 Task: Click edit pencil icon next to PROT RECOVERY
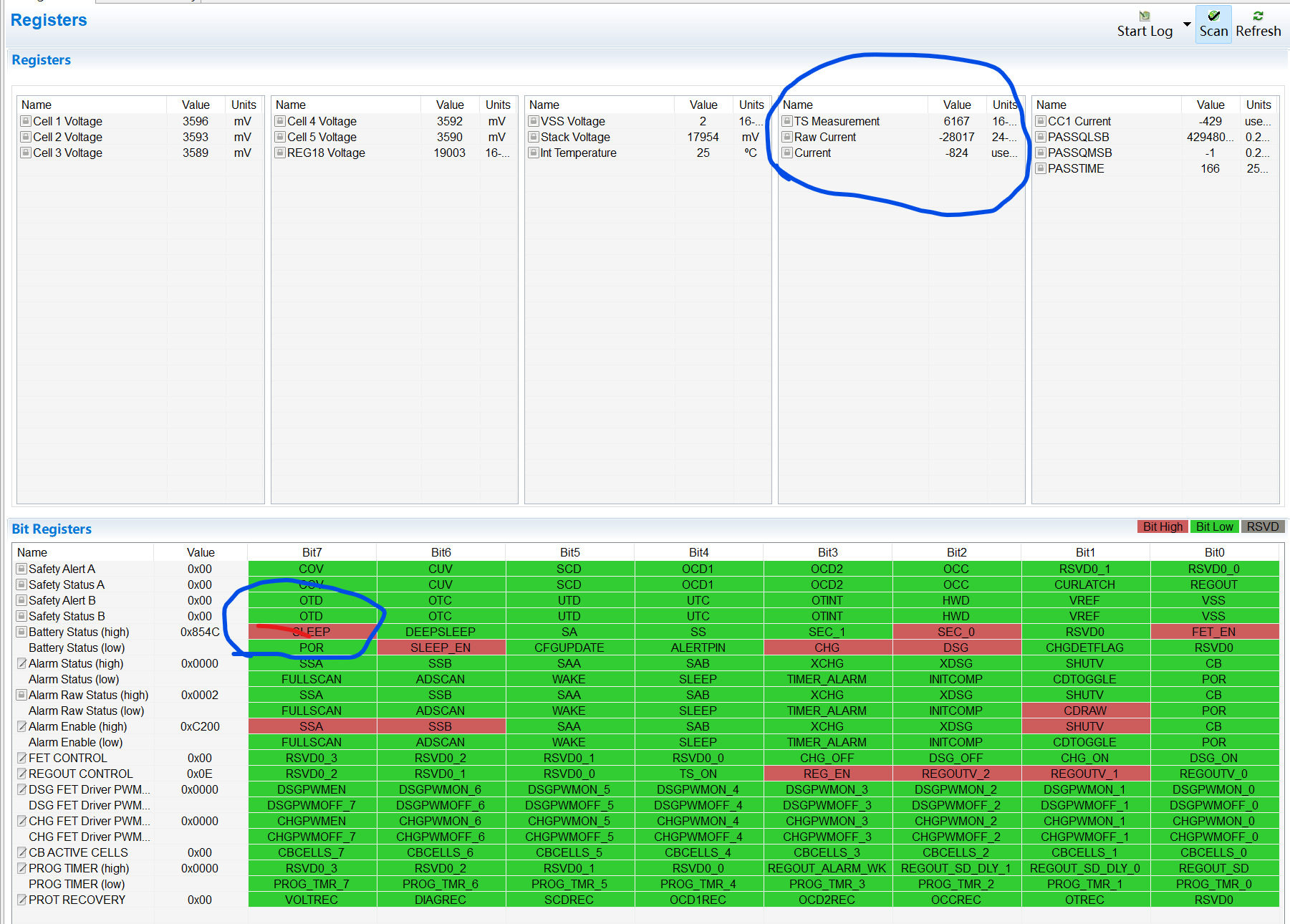[x=21, y=900]
